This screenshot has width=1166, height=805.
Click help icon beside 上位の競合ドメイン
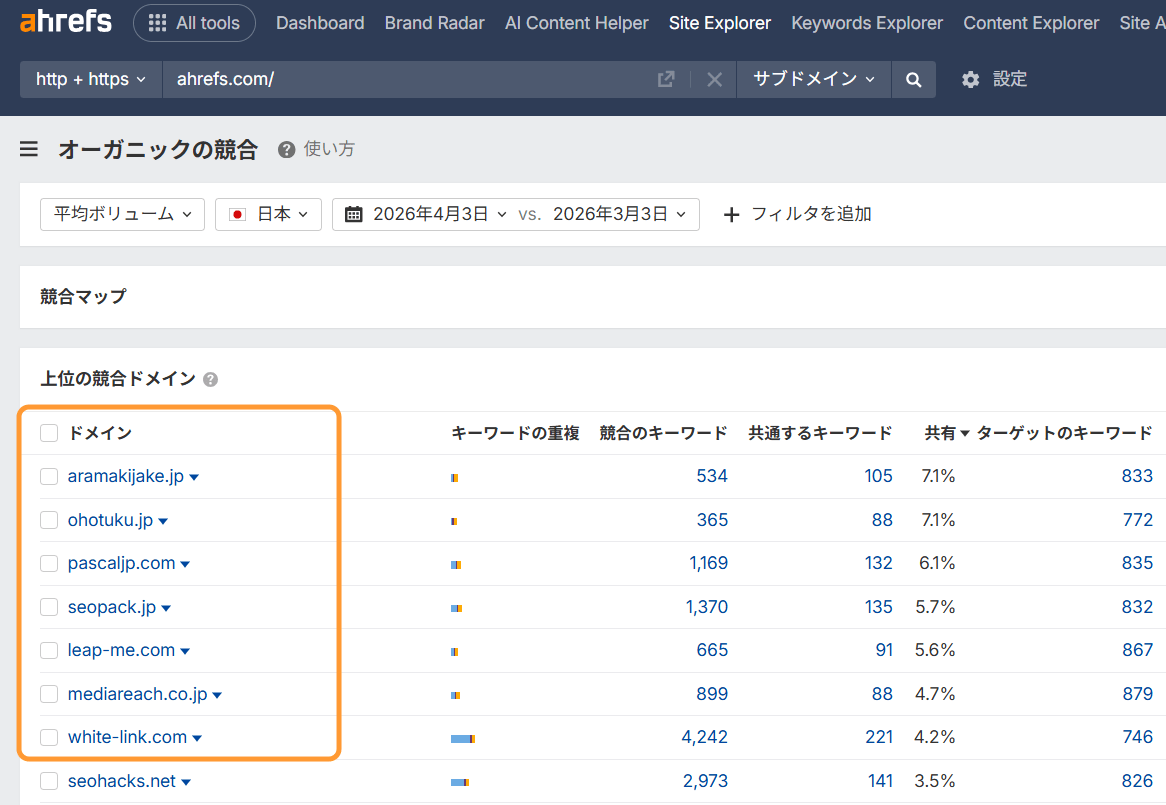pyautogui.click(x=210, y=380)
